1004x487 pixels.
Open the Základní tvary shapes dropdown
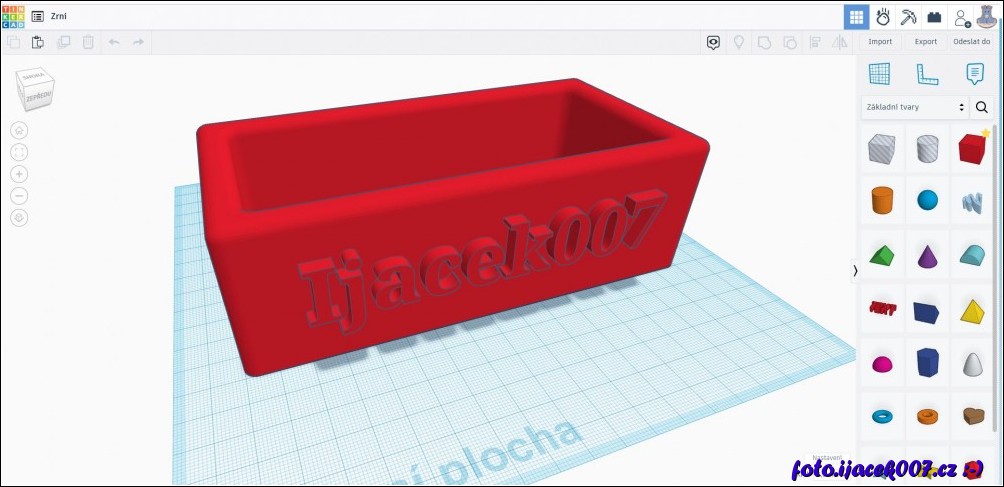coord(915,107)
